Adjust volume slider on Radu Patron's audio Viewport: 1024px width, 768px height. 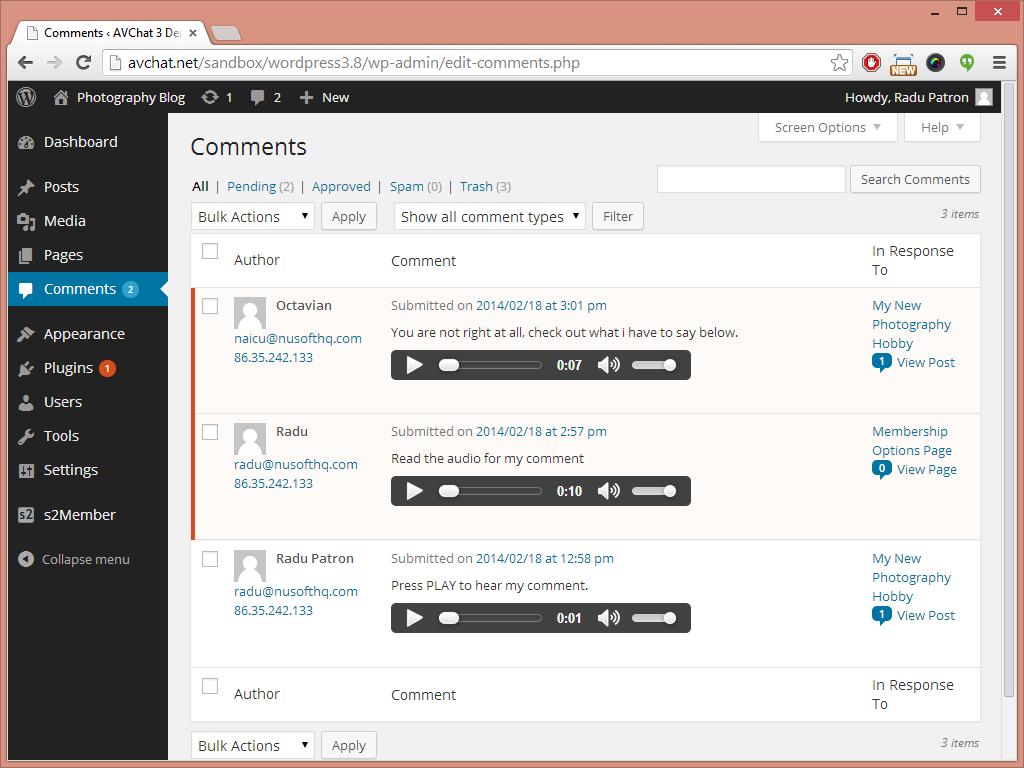(x=654, y=618)
